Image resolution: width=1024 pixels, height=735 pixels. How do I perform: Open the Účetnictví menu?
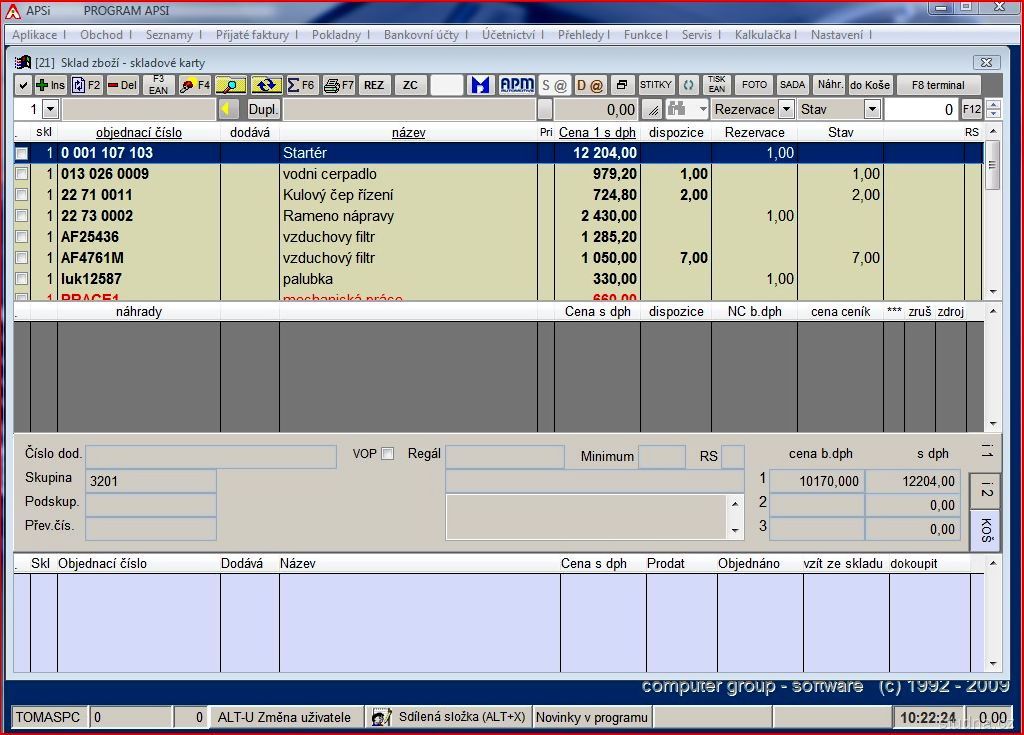pos(508,34)
